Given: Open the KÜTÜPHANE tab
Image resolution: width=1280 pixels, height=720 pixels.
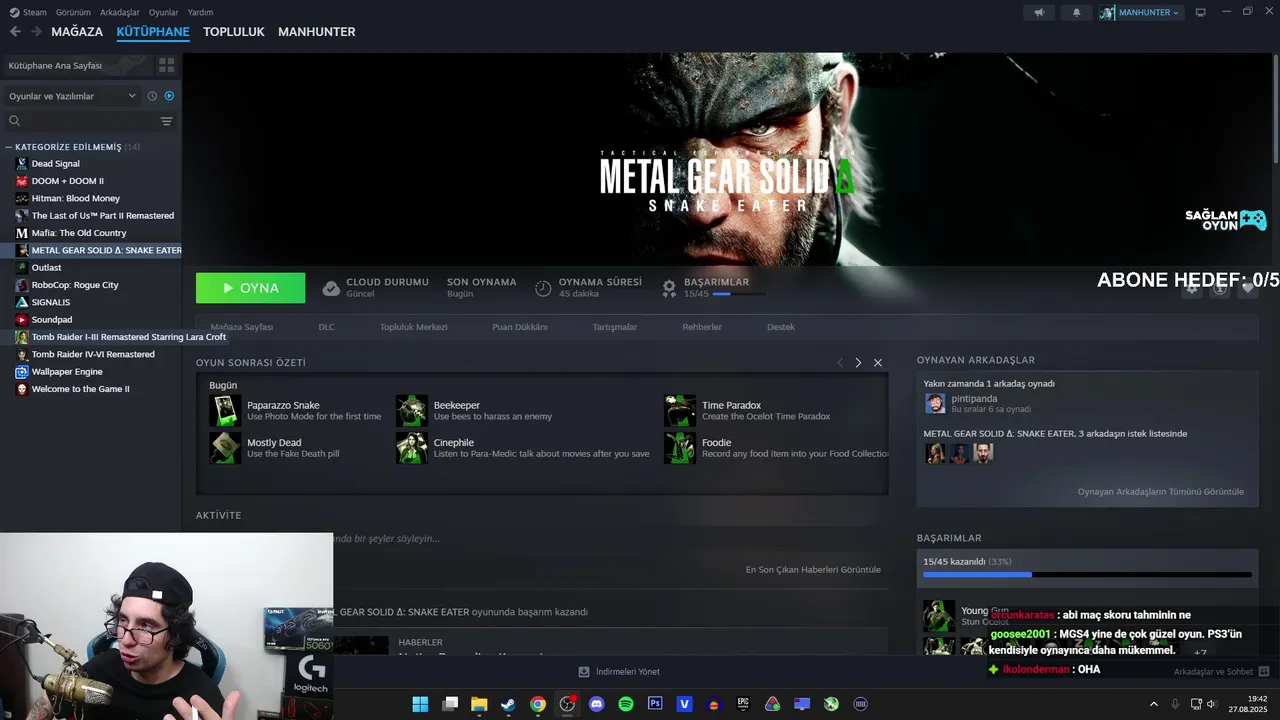Looking at the screenshot, I should coord(153,32).
